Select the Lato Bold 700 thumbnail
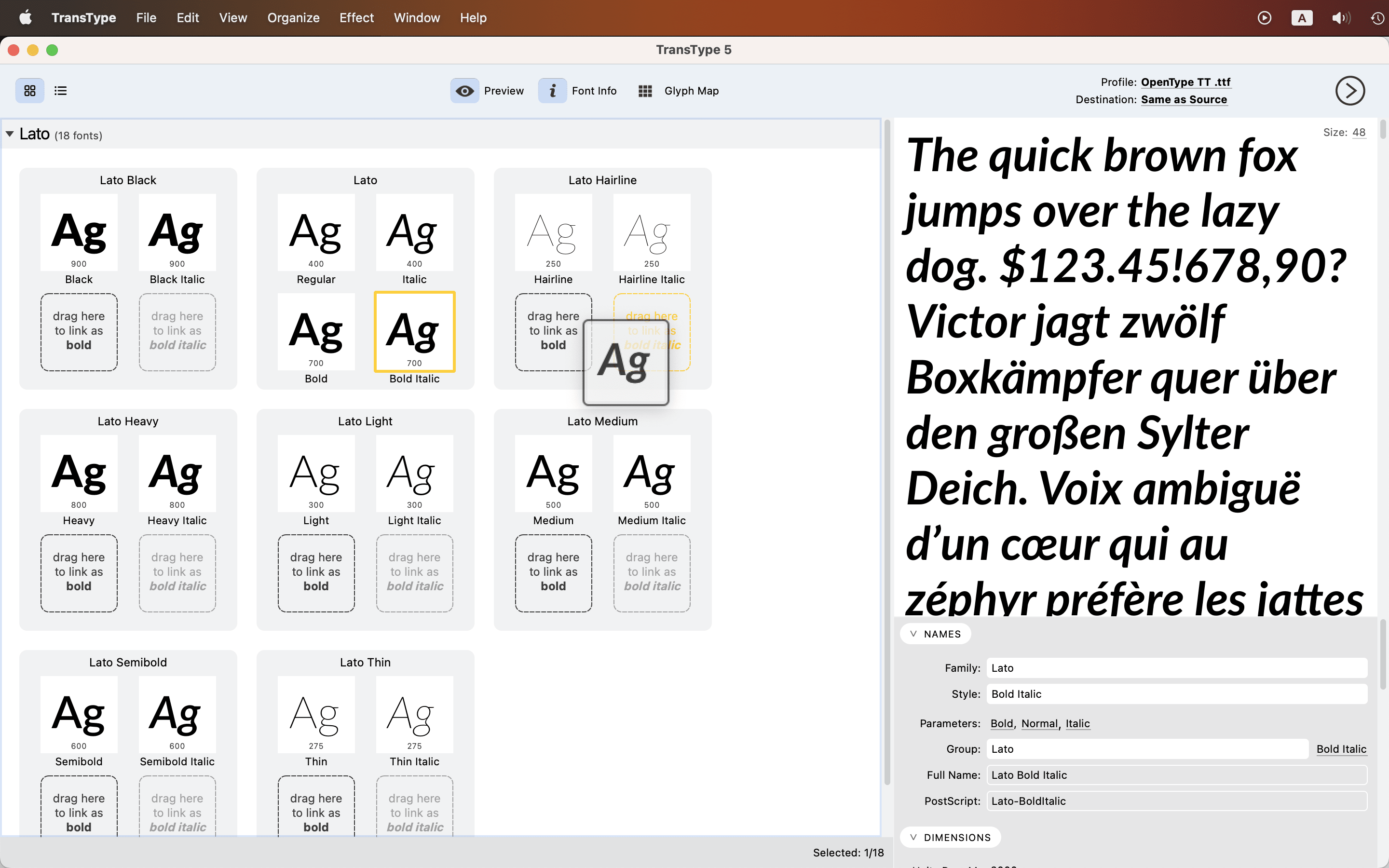The width and height of the screenshot is (1389, 868). tap(316, 331)
